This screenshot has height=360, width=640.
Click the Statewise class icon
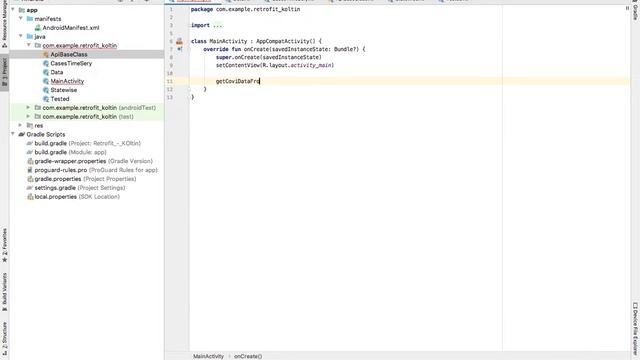pos(46,90)
